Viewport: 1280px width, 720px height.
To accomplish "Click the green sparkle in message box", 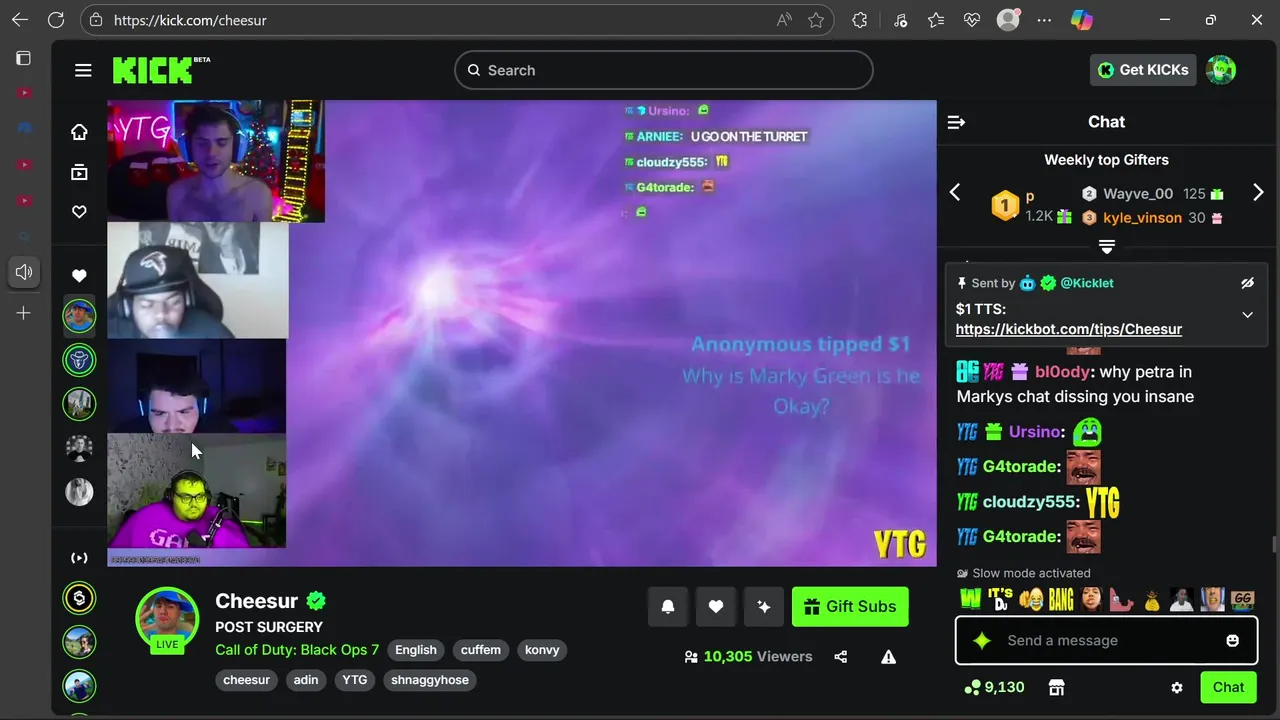I will 982,641.
